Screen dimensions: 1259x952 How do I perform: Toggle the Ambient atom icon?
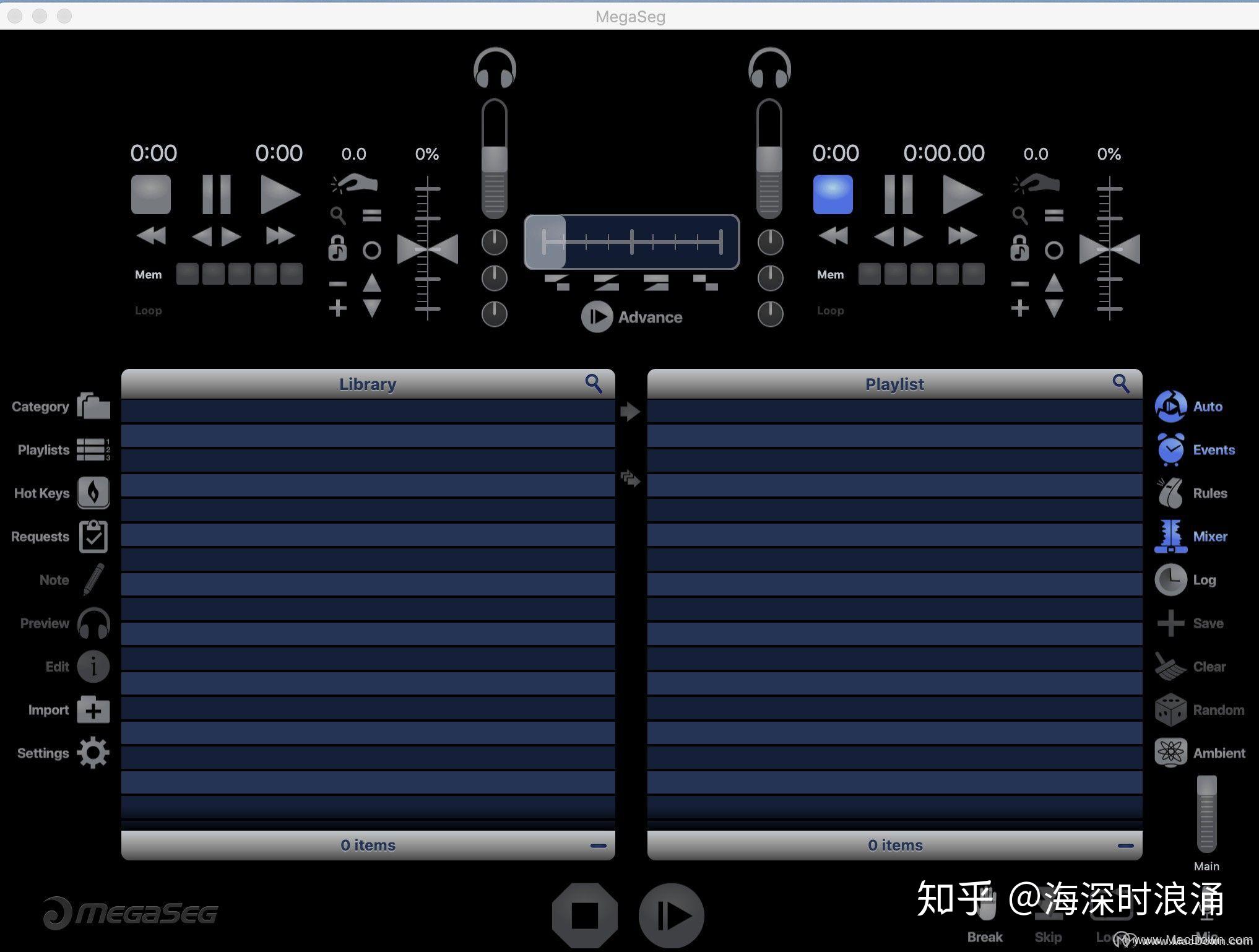[x=1170, y=753]
